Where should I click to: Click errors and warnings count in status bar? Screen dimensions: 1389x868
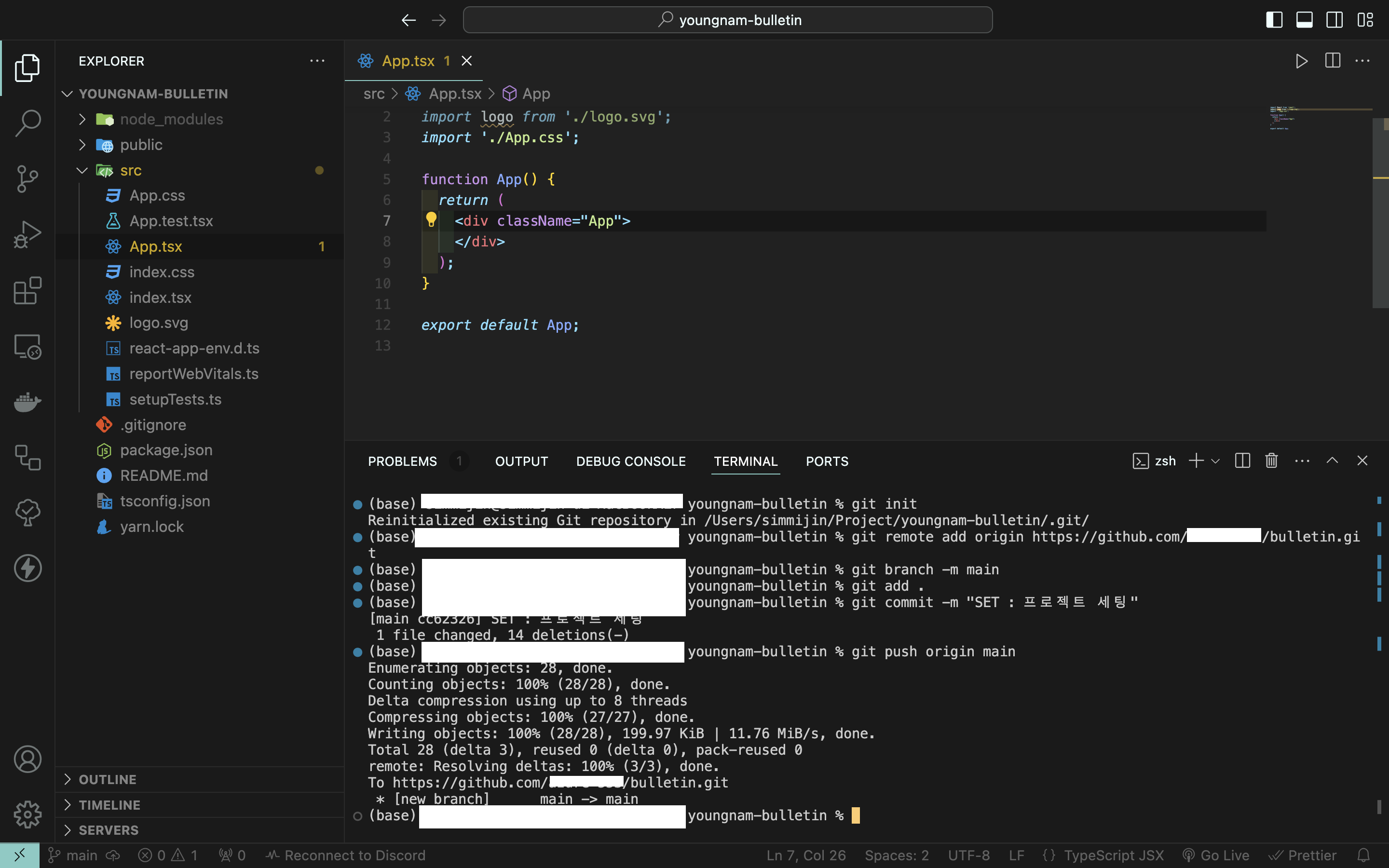168,855
